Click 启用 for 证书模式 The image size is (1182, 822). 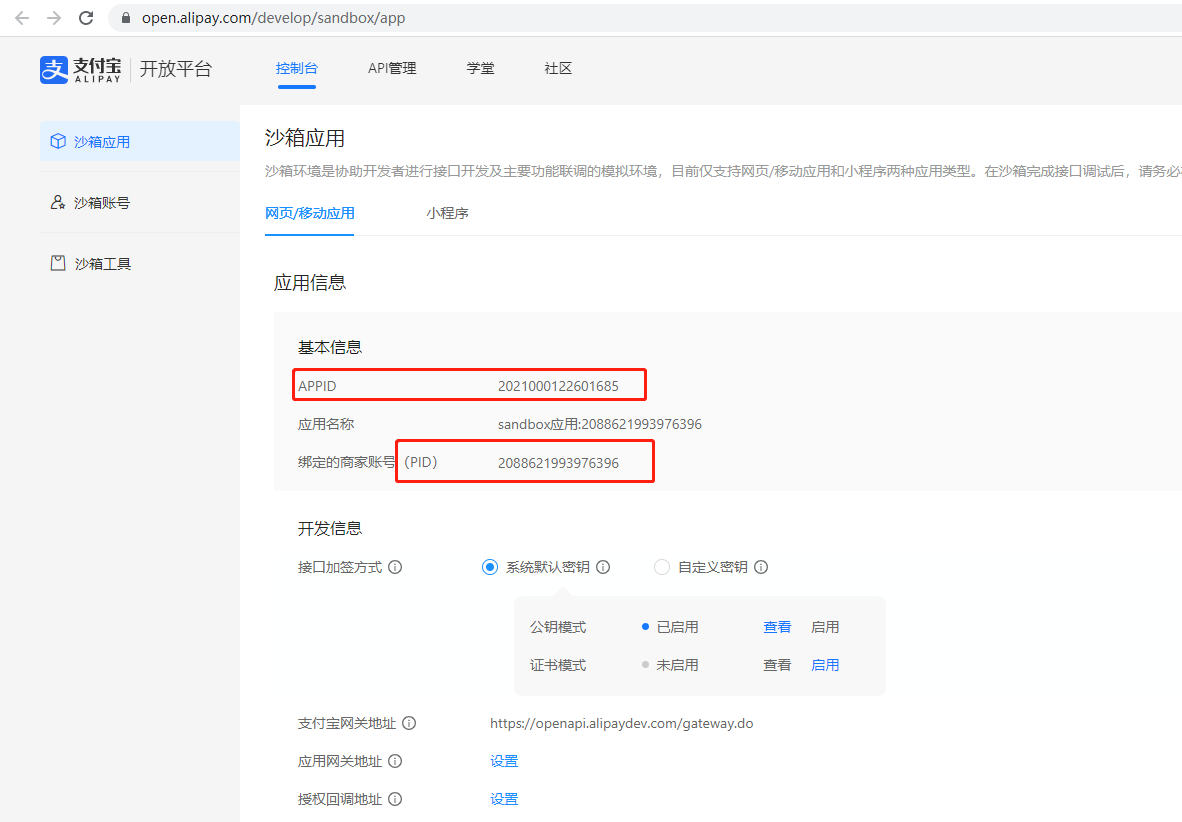(x=825, y=664)
